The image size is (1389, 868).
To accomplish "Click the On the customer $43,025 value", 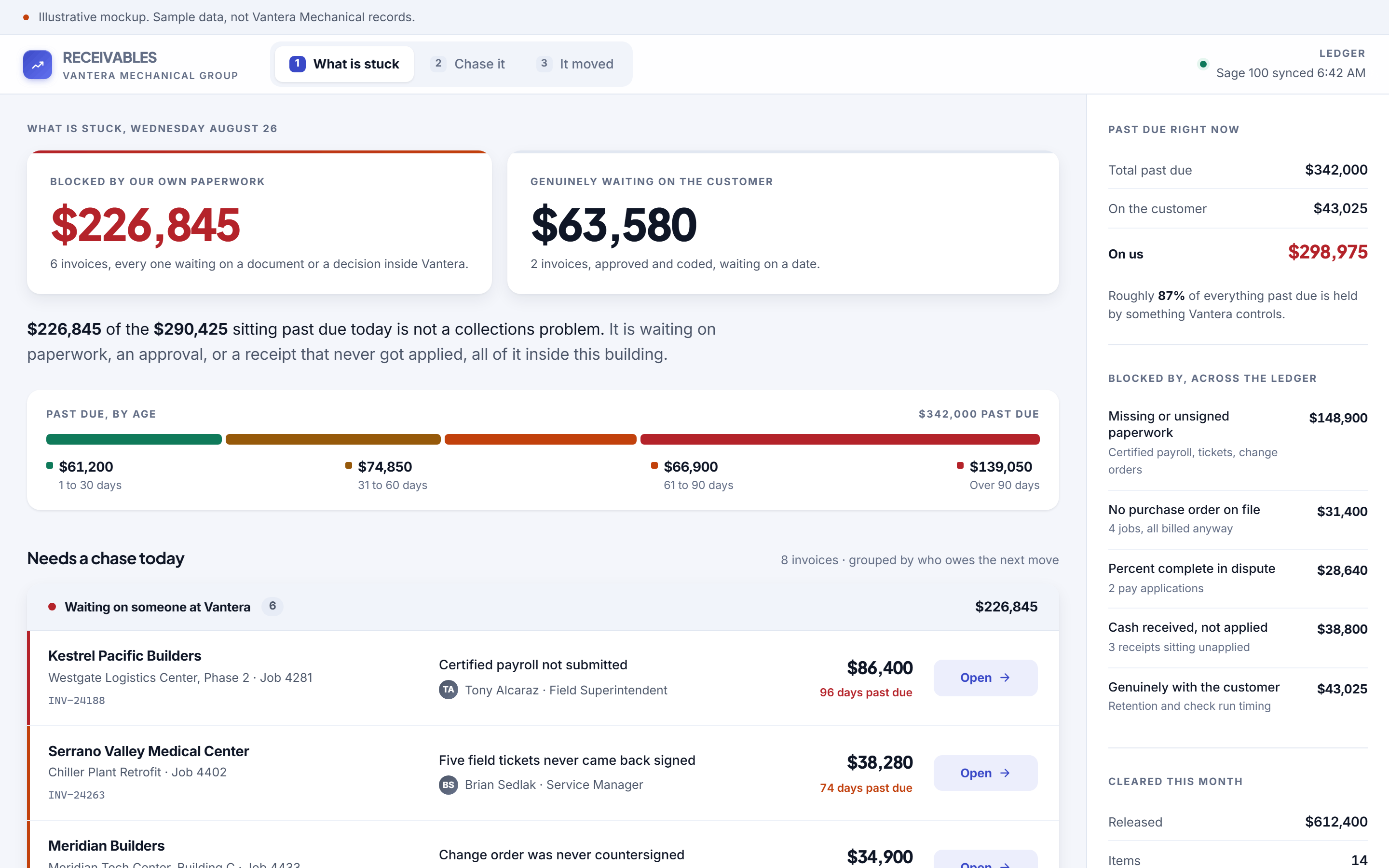I will pos(1340,208).
